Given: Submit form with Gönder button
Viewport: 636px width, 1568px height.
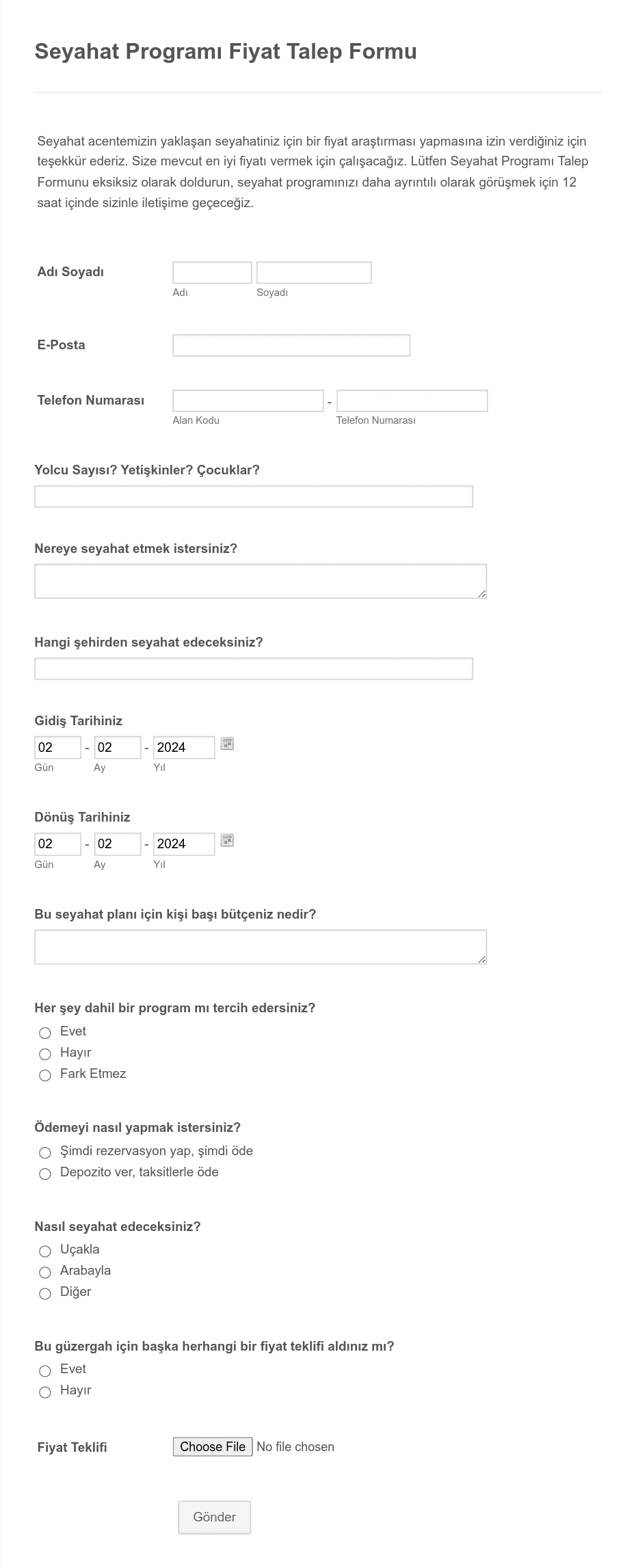Looking at the screenshot, I should (214, 1517).
